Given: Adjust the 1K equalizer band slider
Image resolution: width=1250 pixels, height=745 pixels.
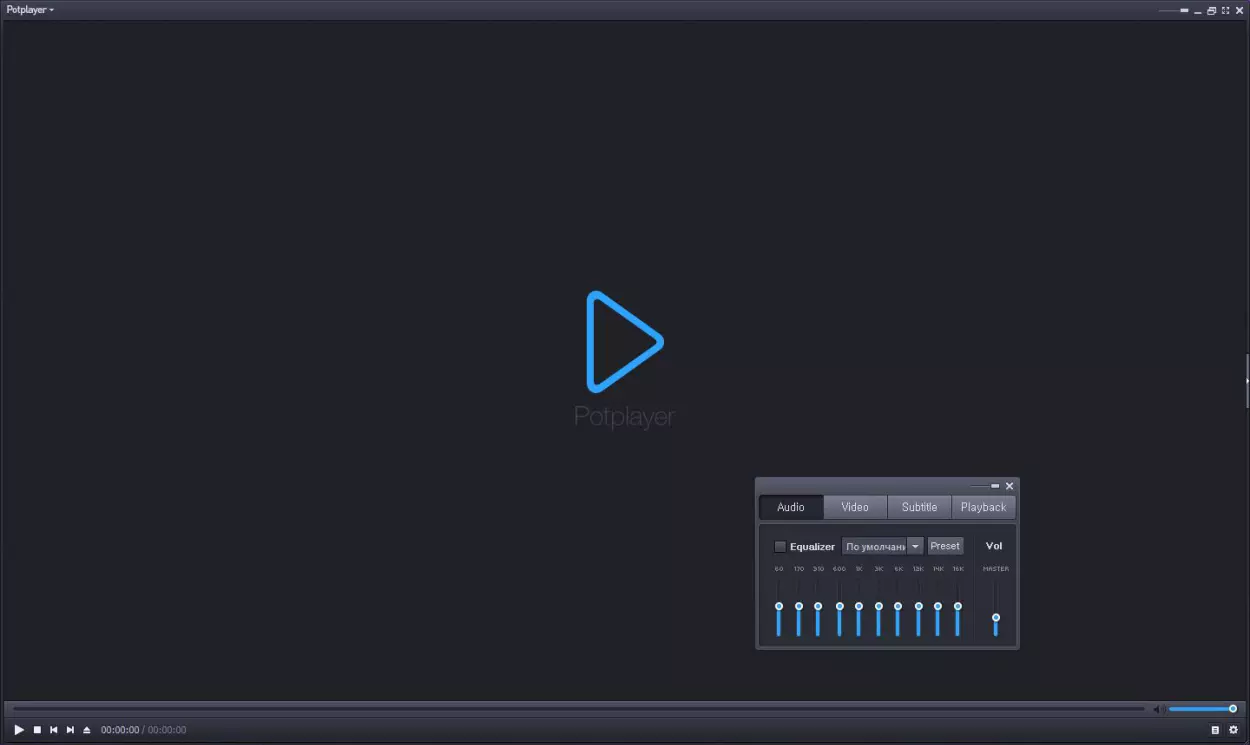Looking at the screenshot, I should point(859,606).
